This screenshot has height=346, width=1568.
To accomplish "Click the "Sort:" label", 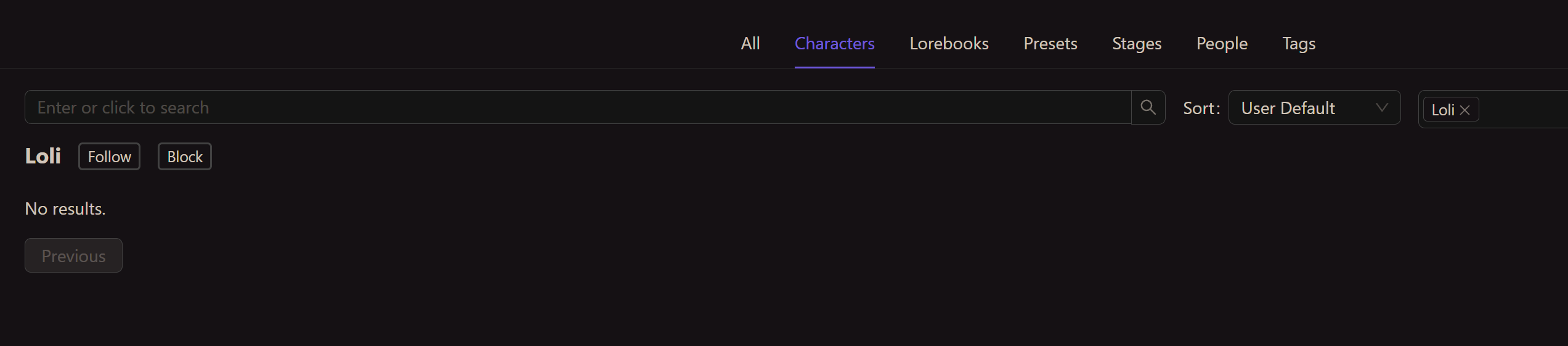I will (1201, 109).
